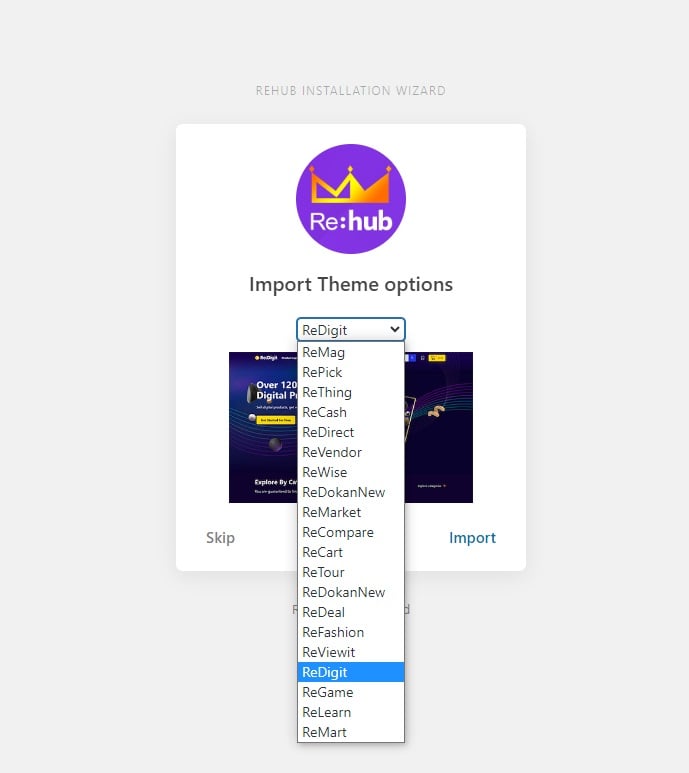Click the Re:hub crown logo
The height and width of the screenshot is (773, 689).
click(350, 199)
